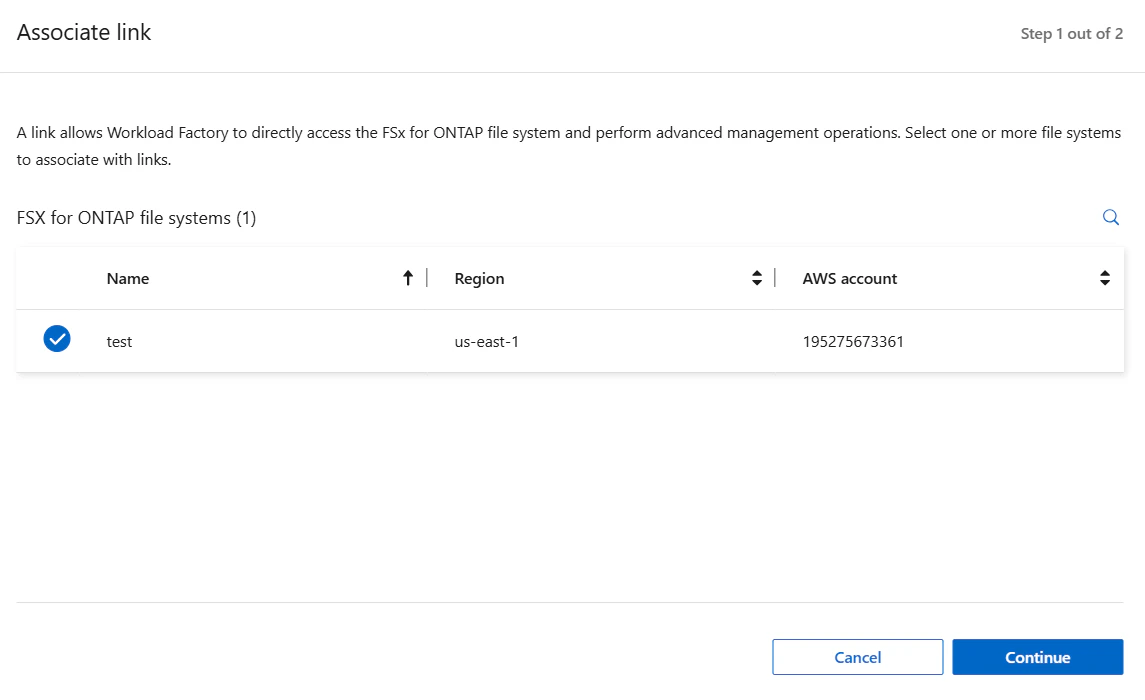
Task: Sort by Name using the up arrow
Action: 408,278
